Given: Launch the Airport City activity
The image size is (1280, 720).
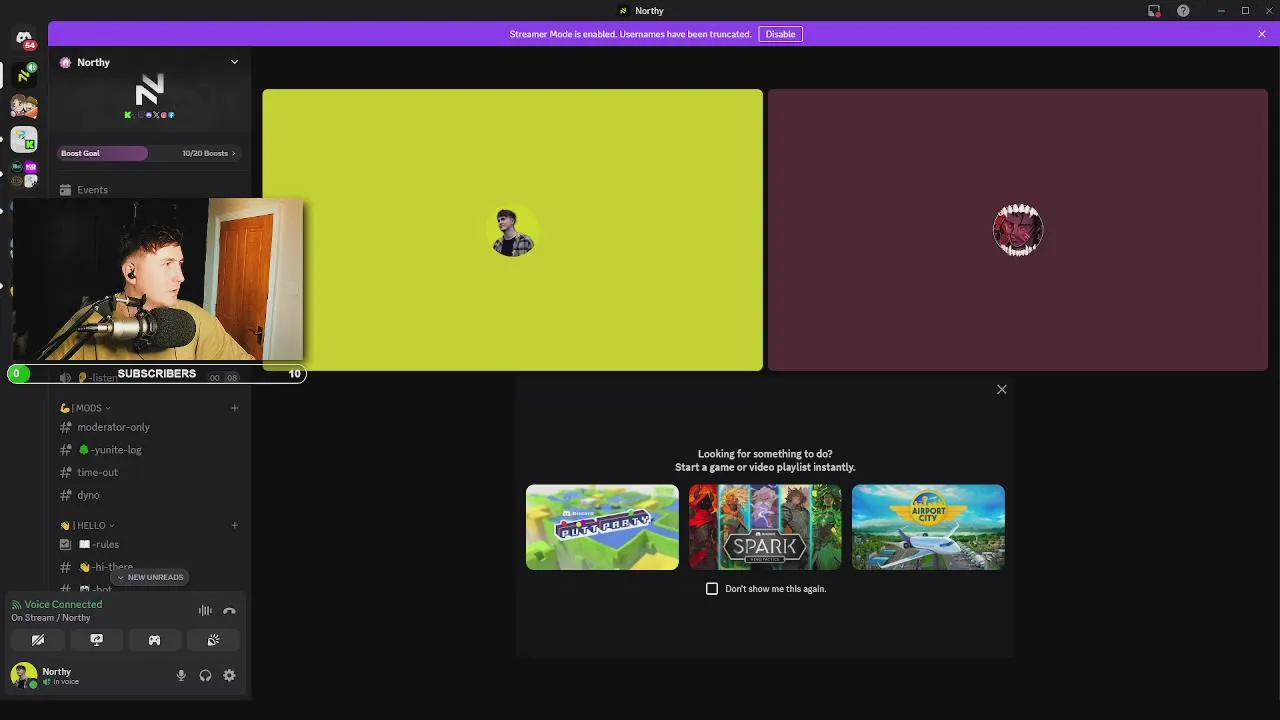Looking at the screenshot, I should coord(928,527).
